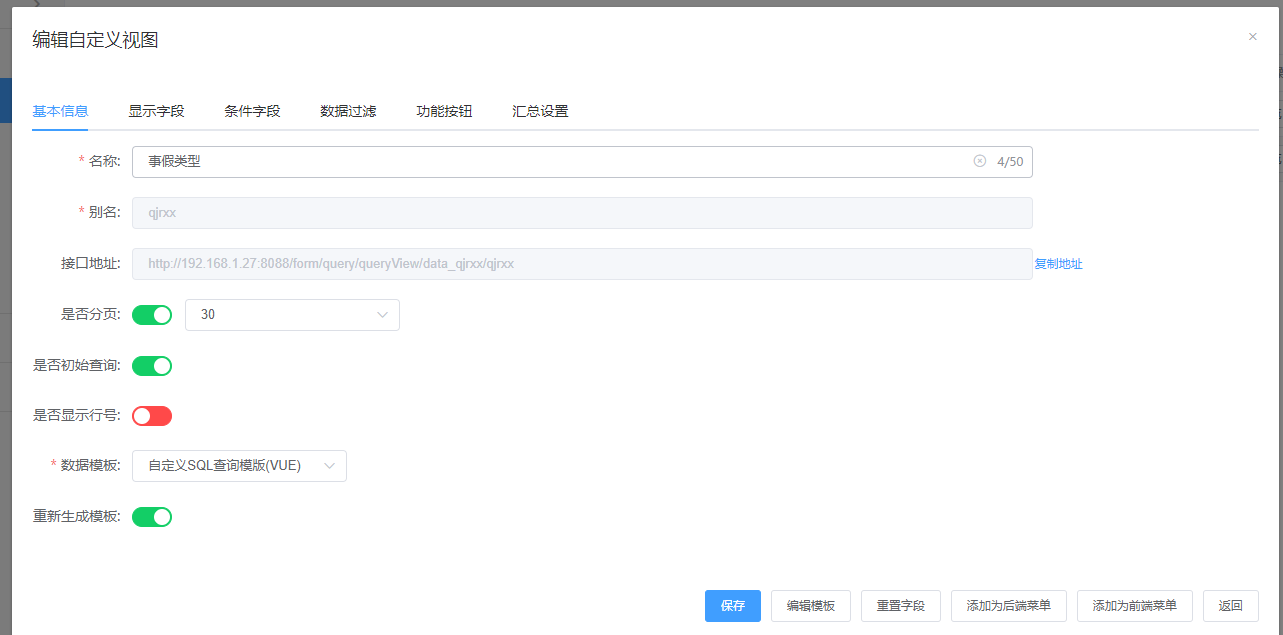Image resolution: width=1283 pixels, height=635 pixels.
Task: Click the 重置字段 button
Action: pyautogui.click(x=900, y=606)
